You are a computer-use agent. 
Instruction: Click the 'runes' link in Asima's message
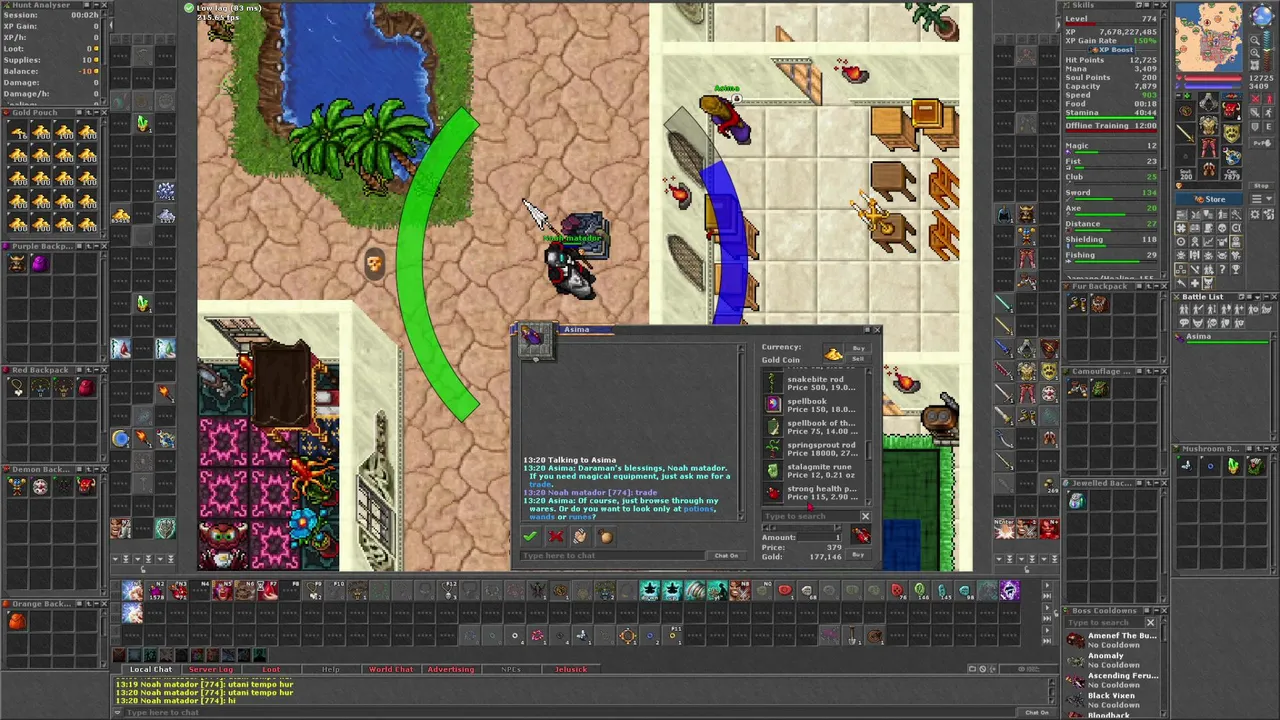pos(580,517)
